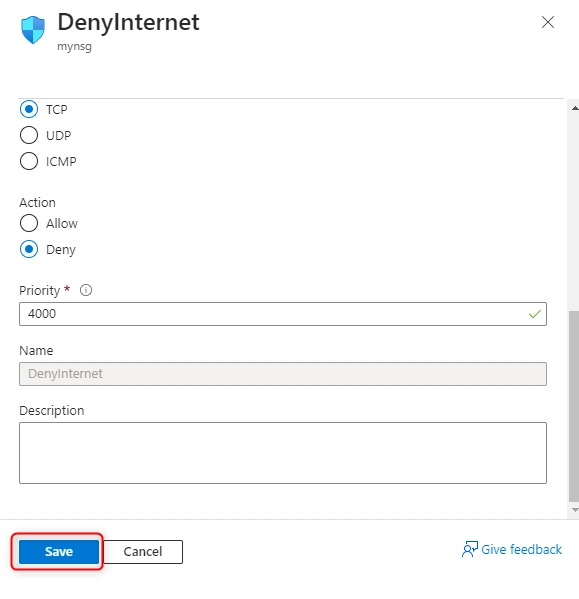Click the Priority info tooltip icon
The width and height of the screenshot is (579, 599).
point(86,290)
